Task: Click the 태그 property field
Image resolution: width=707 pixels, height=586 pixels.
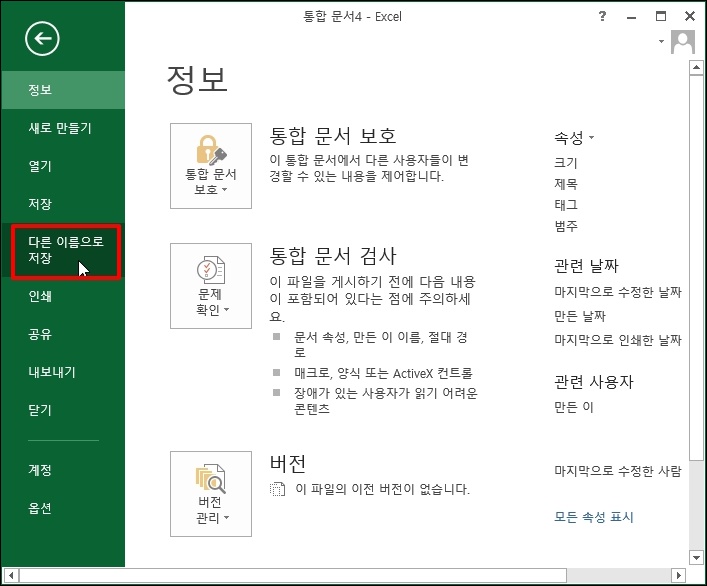Action: click(565, 205)
